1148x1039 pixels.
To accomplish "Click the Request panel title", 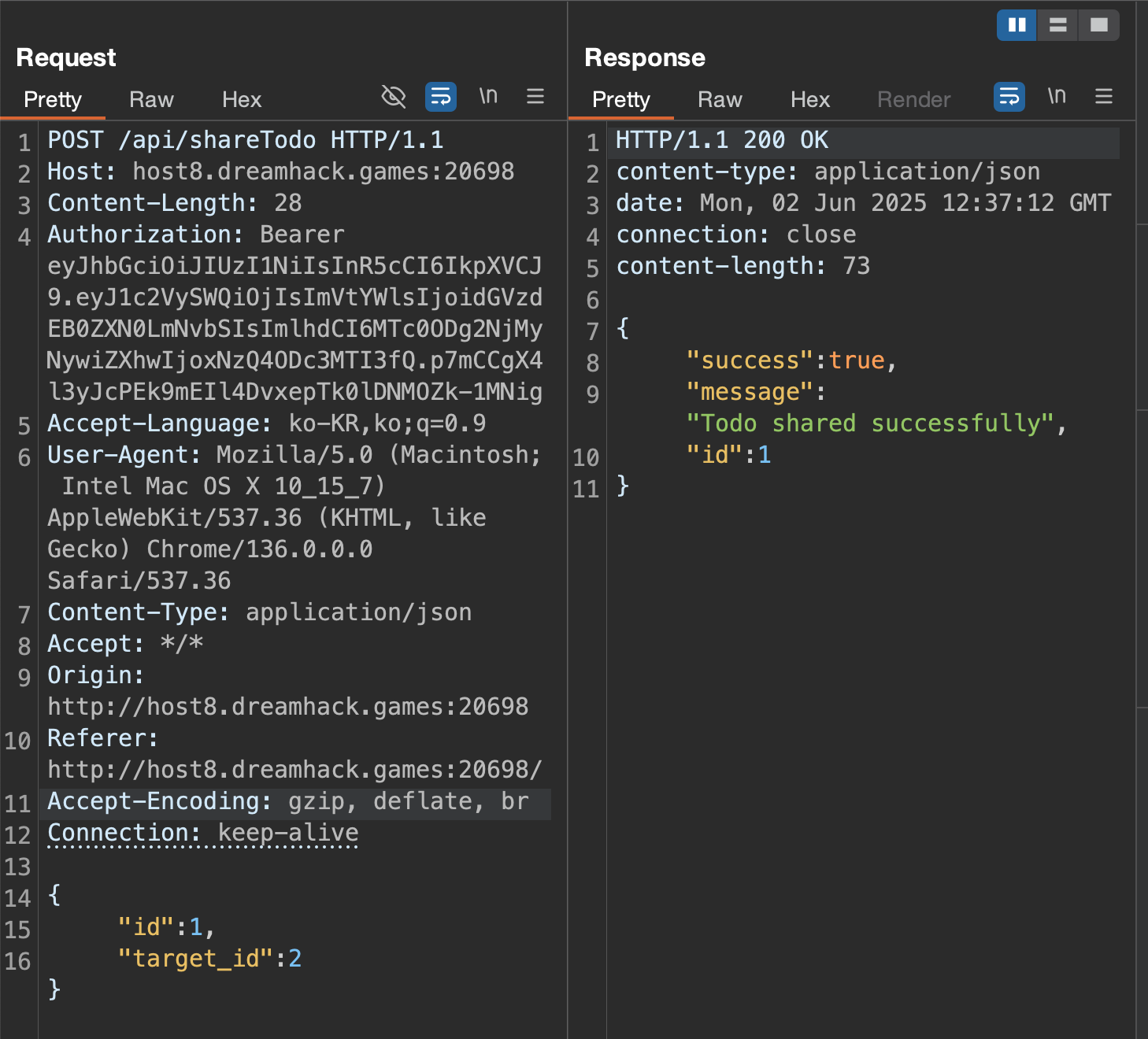I will click(66, 57).
